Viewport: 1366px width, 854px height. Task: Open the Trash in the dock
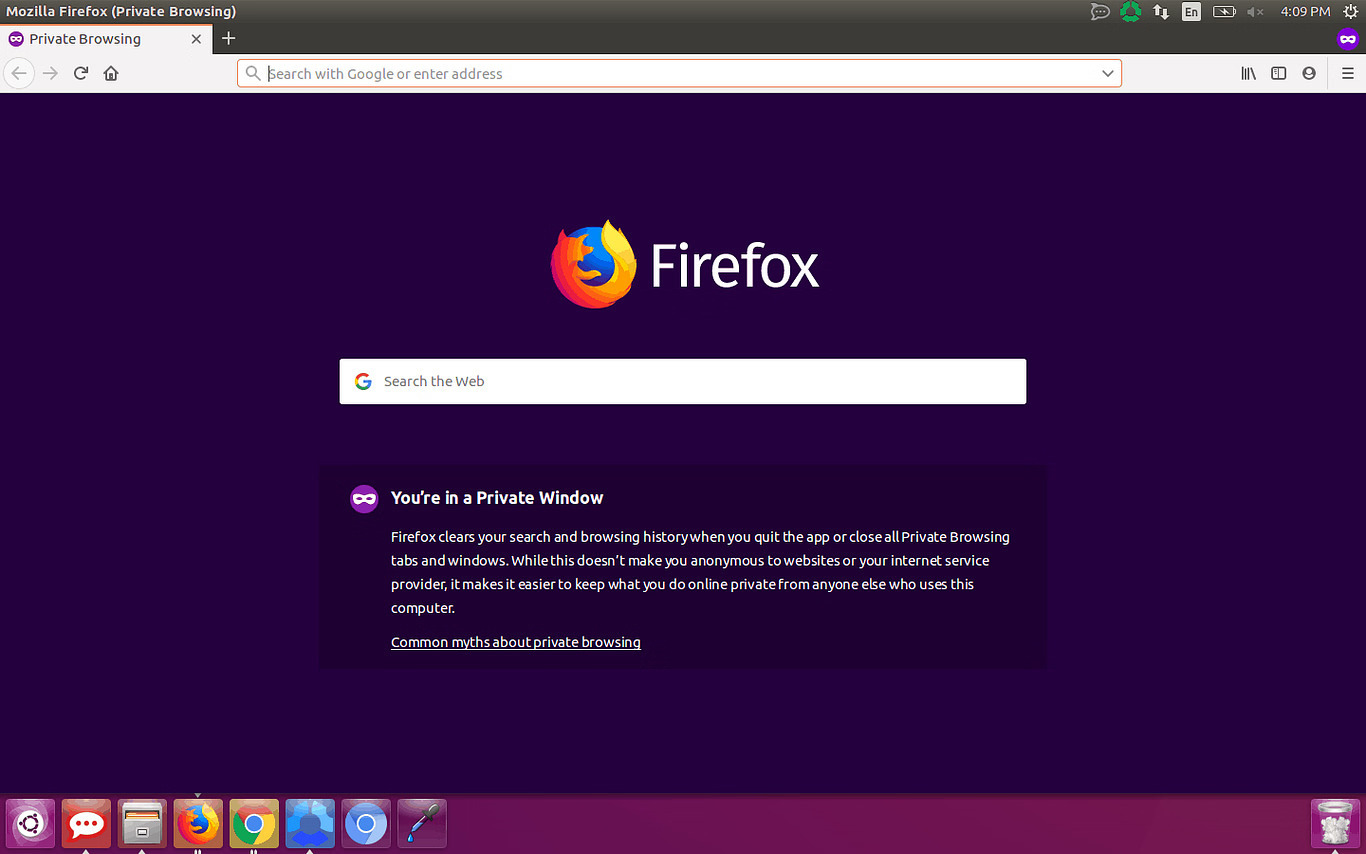(x=1335, y=824)
